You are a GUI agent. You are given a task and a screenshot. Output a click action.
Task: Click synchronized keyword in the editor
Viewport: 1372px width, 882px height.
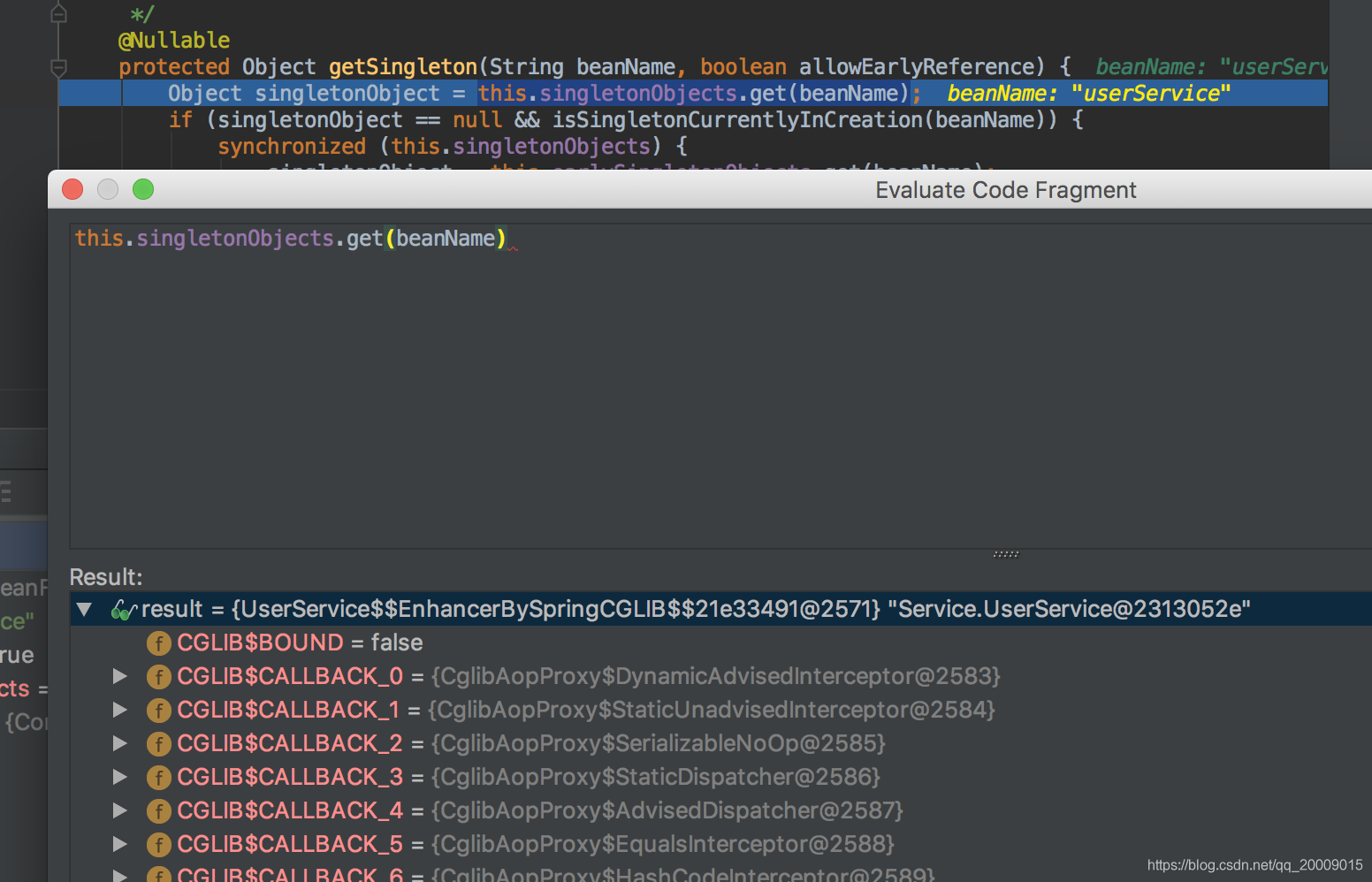coord(292,146)
